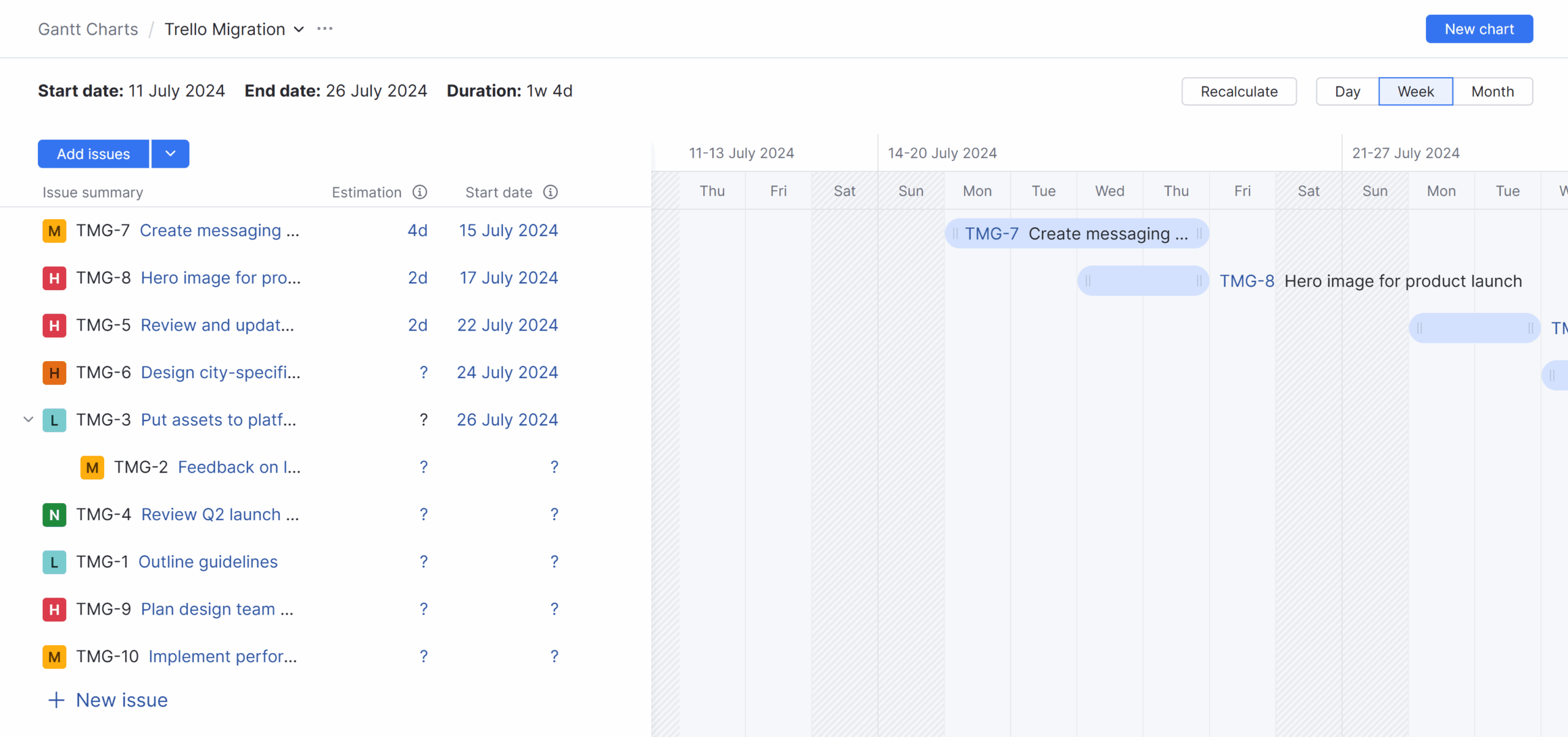Click the medium priority icon beside TMG-10
1568x737 pixels.
tap(55, 656)
